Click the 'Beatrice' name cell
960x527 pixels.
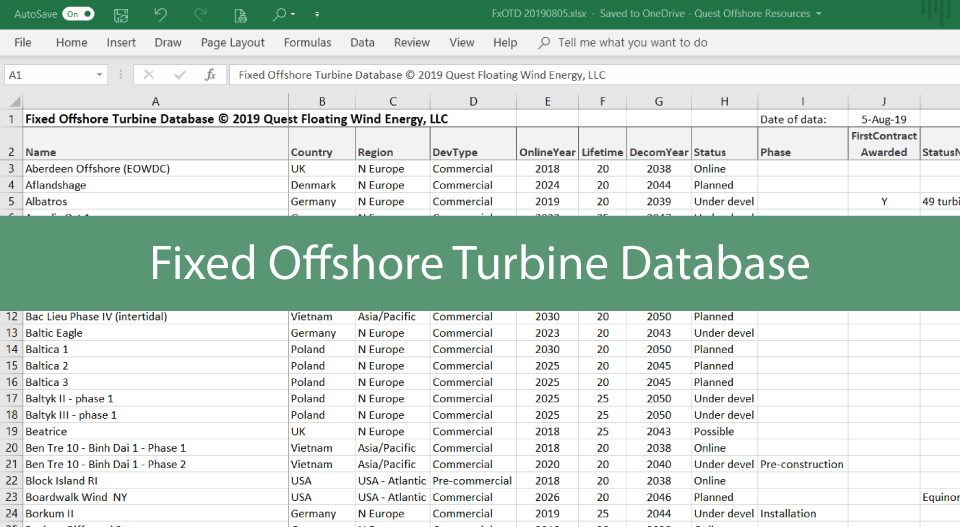pos(156,432)
